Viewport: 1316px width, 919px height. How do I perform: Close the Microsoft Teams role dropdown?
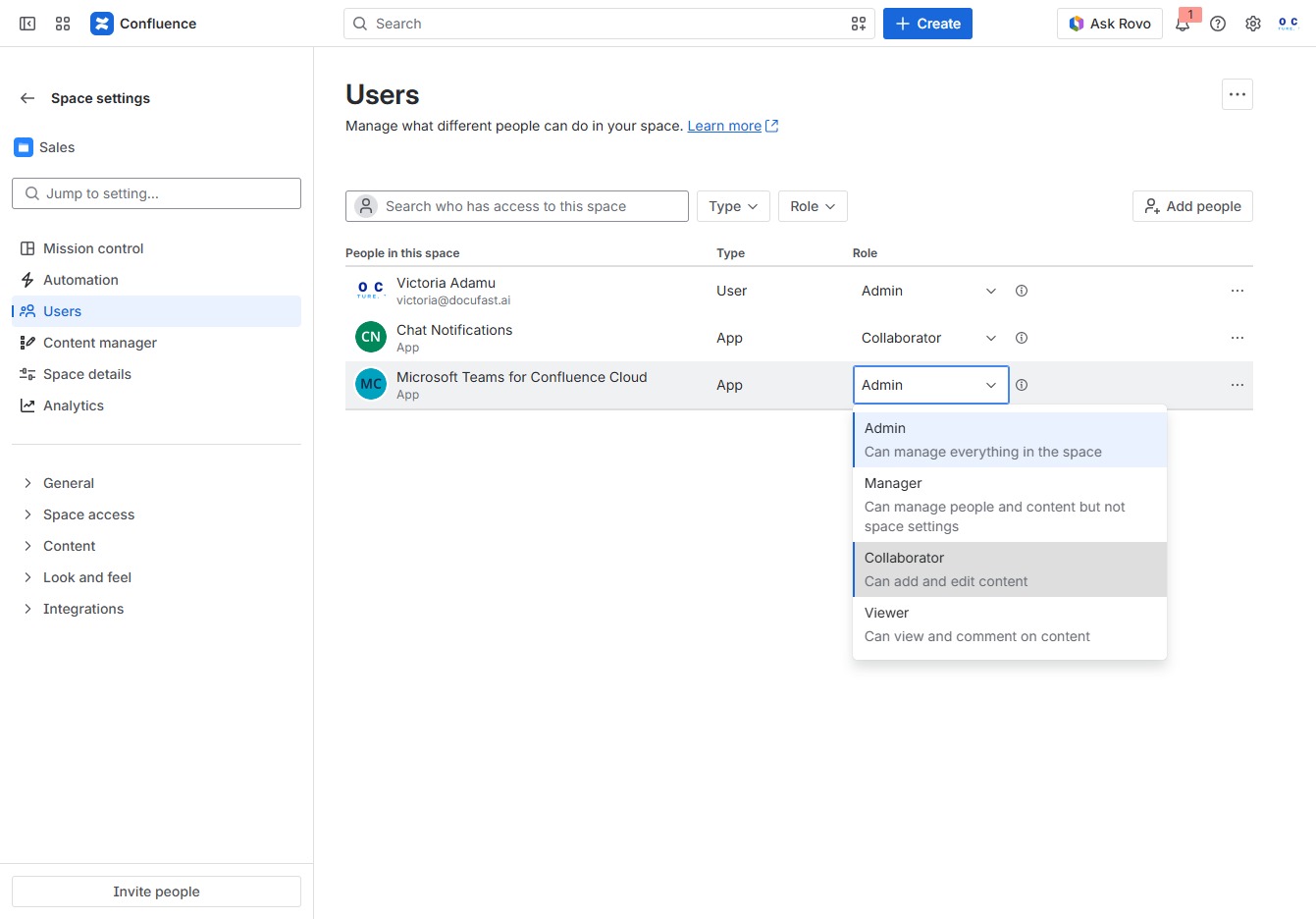[x=930, y=385]
